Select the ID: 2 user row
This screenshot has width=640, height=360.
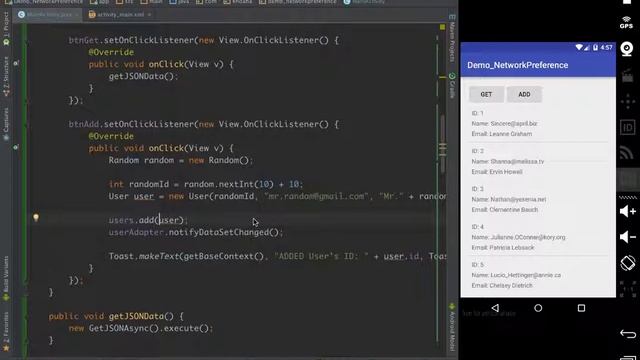(539, 161)
